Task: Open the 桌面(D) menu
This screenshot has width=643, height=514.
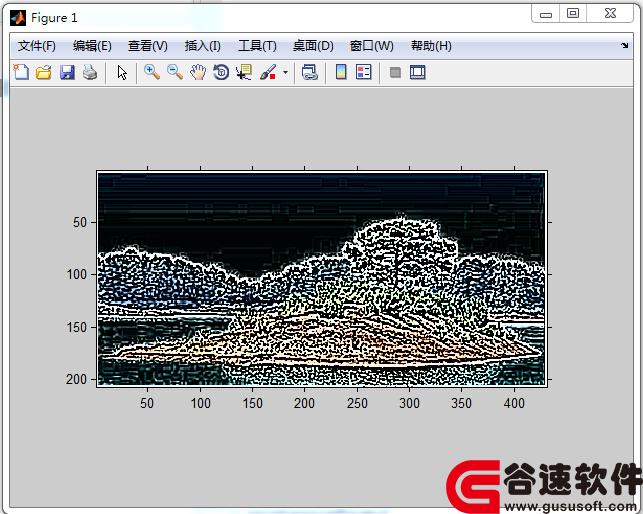Action: click(313, 46)
